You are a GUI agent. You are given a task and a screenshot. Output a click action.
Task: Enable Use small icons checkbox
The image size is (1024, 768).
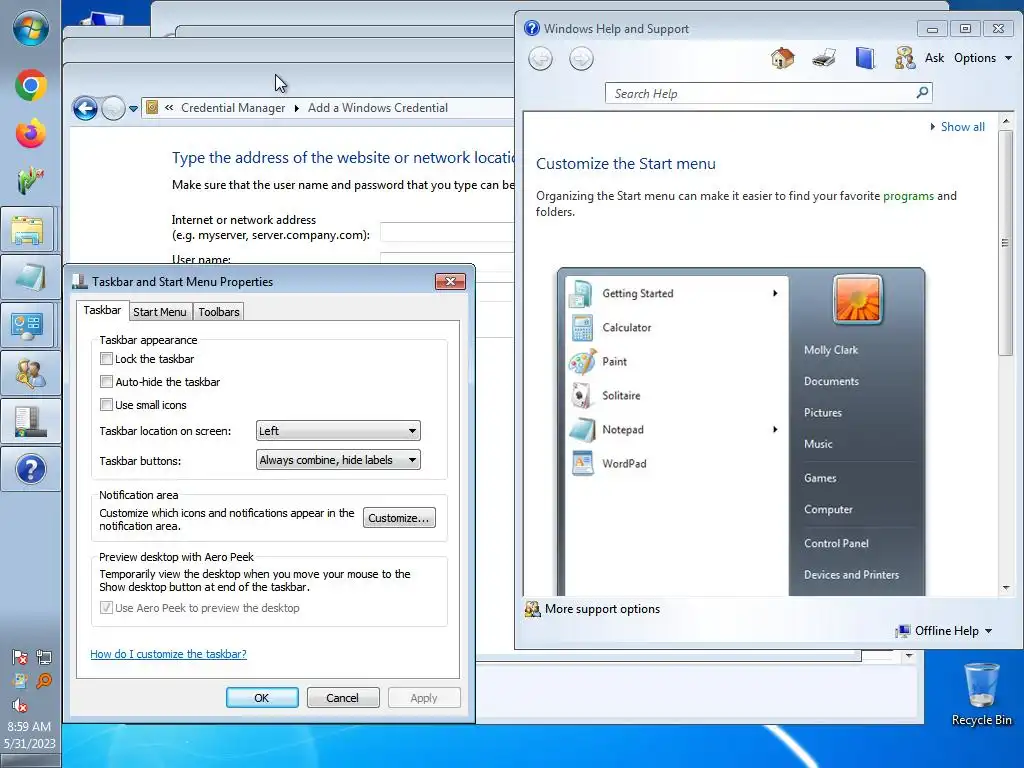tap(106, 405)
